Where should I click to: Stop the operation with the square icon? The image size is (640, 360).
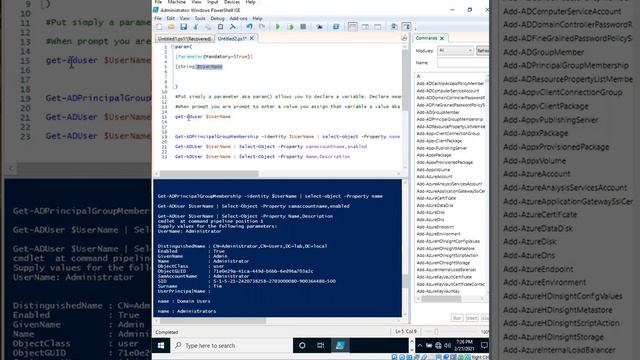pyautogui.click(x=303, y=27)
